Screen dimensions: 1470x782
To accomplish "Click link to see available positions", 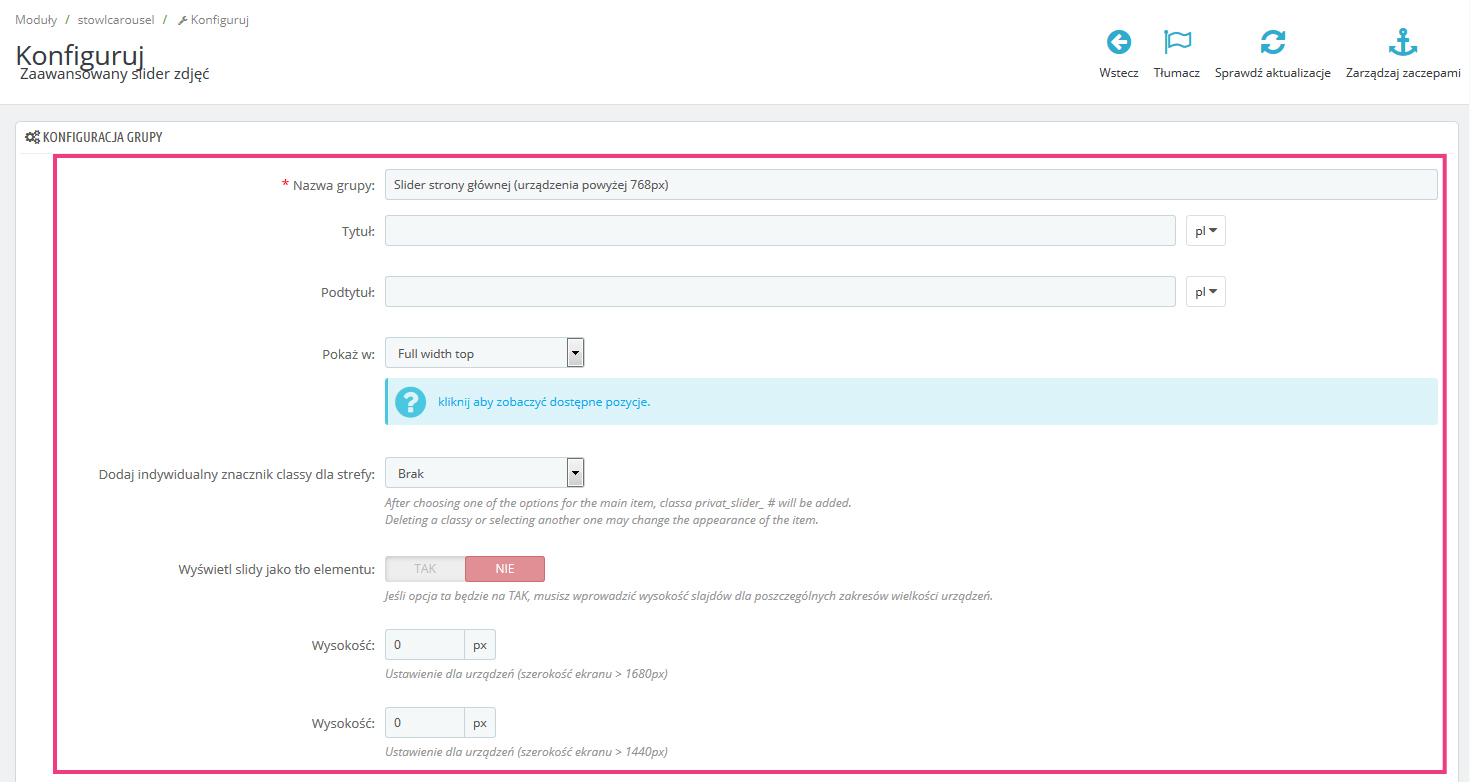I will 544,402.
